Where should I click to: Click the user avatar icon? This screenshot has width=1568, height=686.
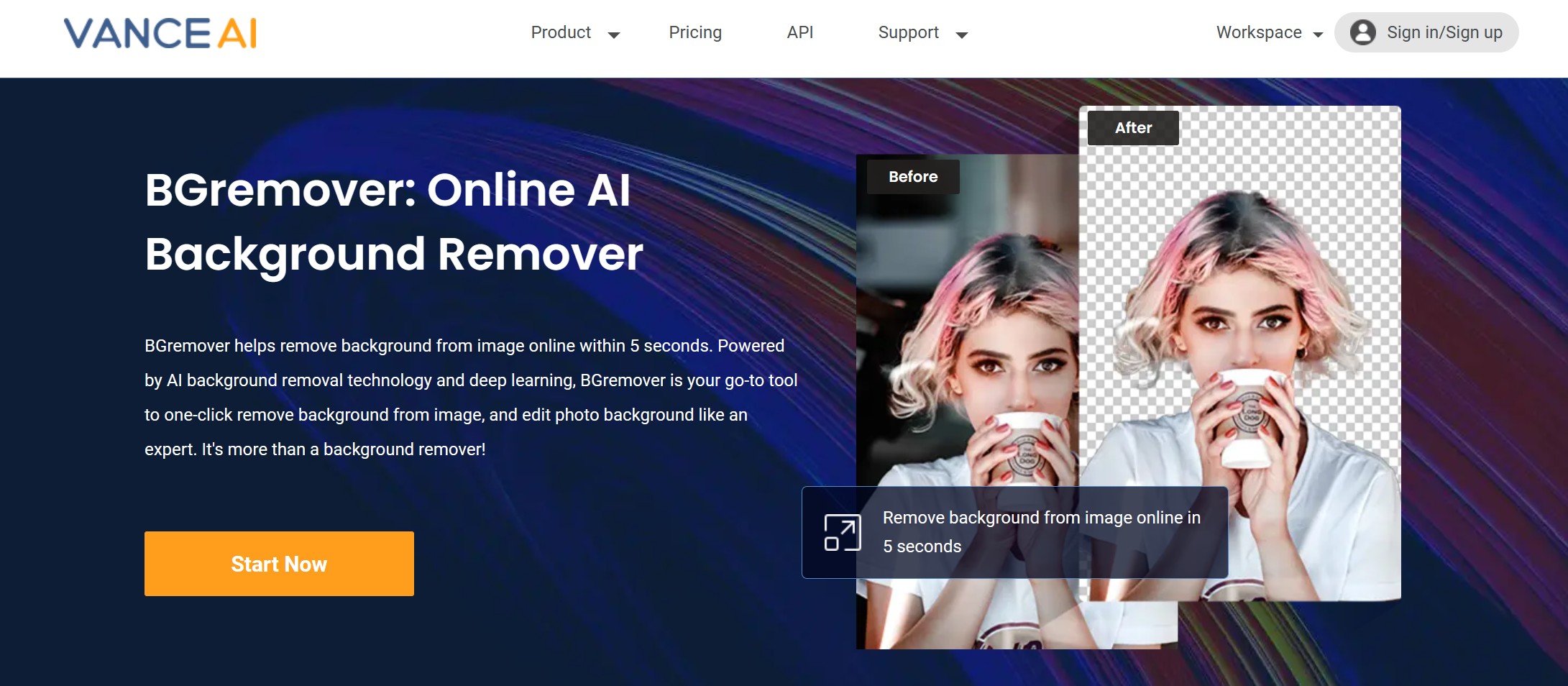tap(1362, 32)
